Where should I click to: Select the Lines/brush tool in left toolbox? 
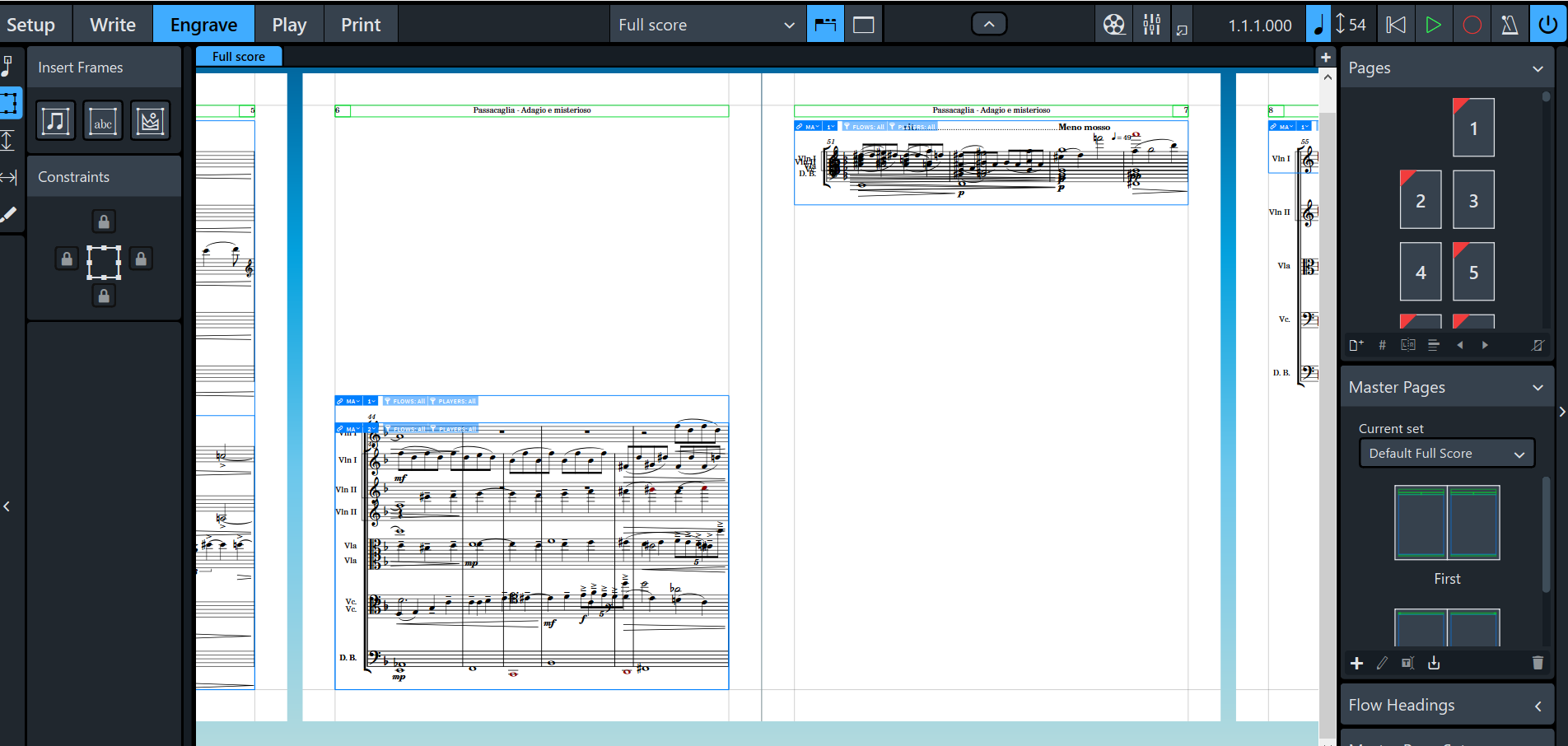(x=8, y=215)
